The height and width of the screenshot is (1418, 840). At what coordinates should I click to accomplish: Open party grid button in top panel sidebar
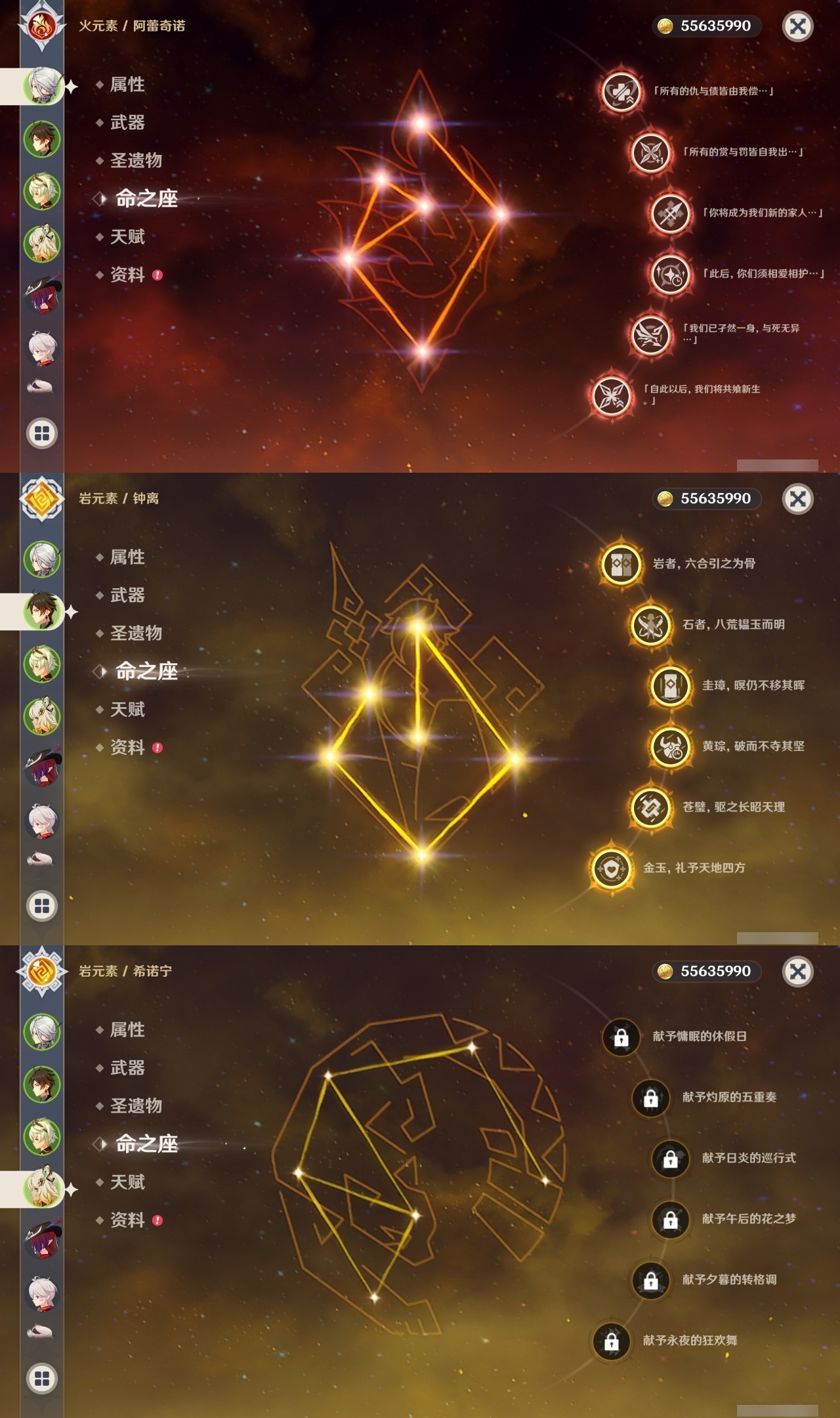coord(42,433)
